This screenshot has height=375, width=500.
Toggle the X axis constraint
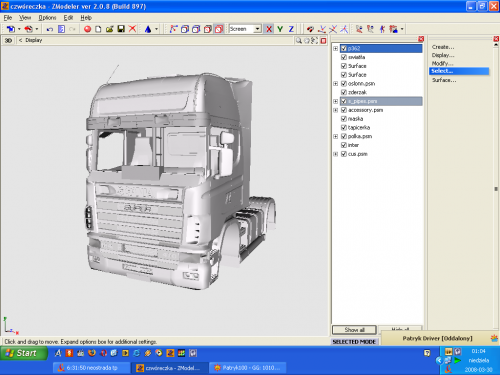[x=269, y=29]
